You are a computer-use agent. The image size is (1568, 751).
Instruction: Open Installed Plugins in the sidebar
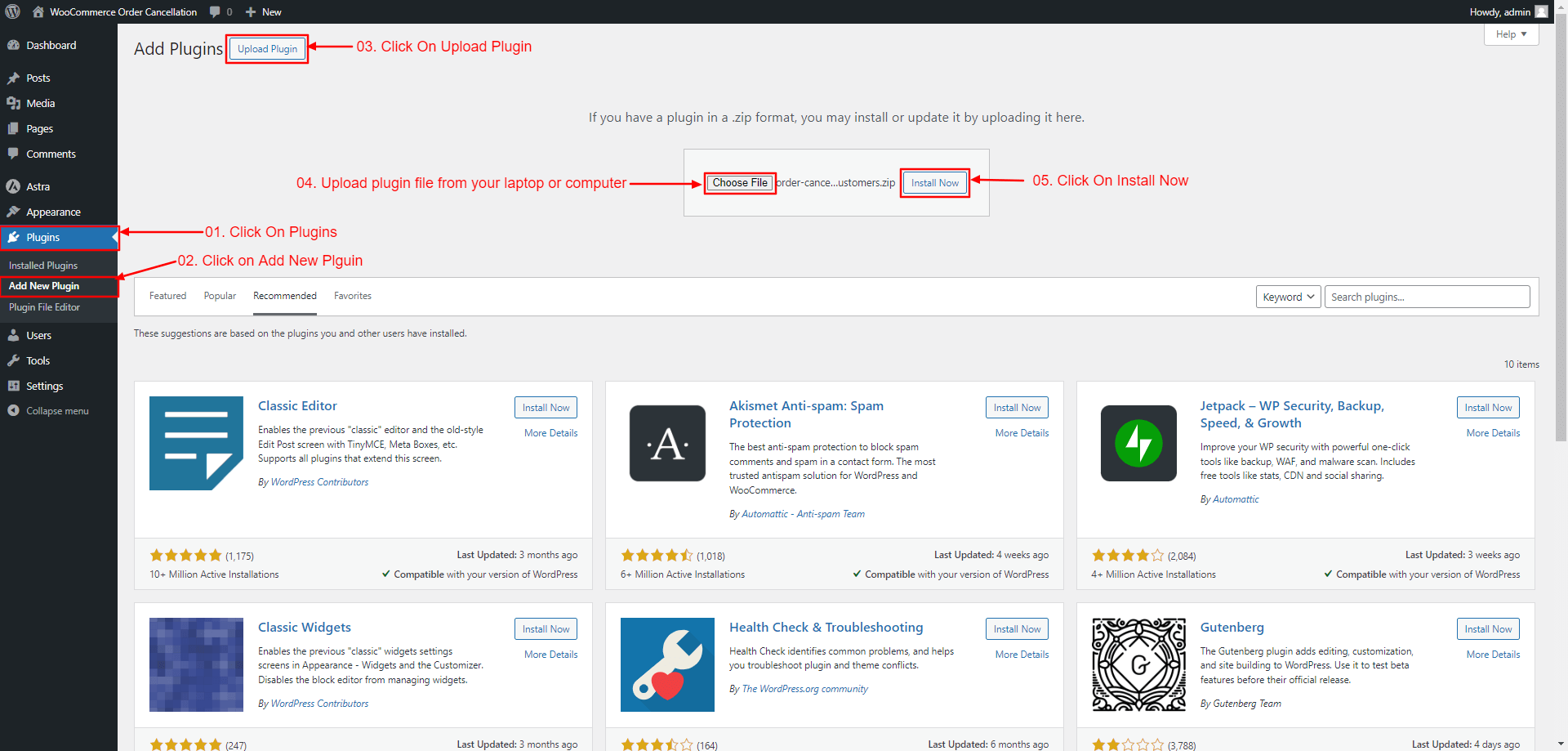(x=43, y=266)
